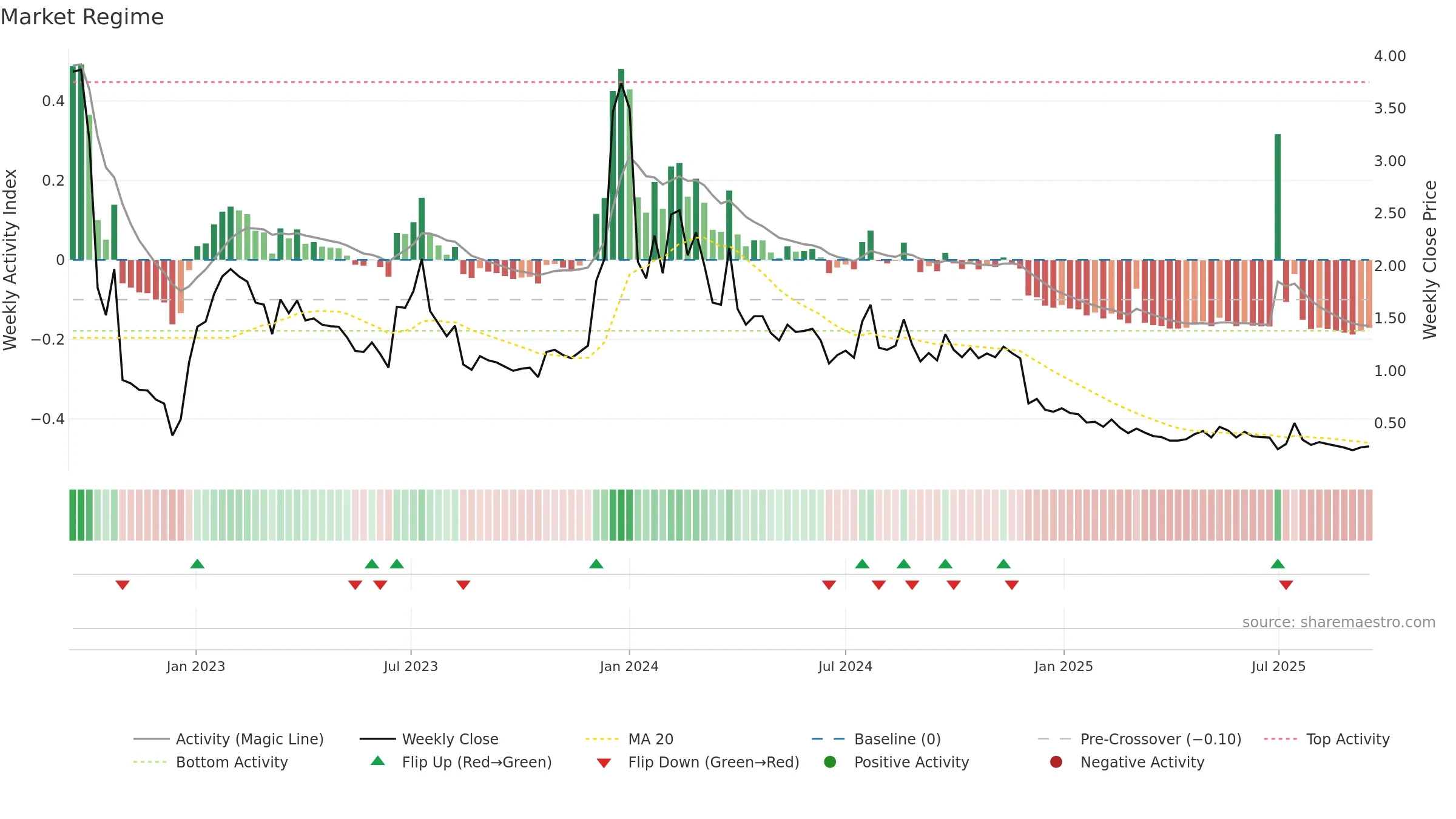Click the 0.4 activity axis tick
Viewport: 1456px width, 819px height.
53,101
